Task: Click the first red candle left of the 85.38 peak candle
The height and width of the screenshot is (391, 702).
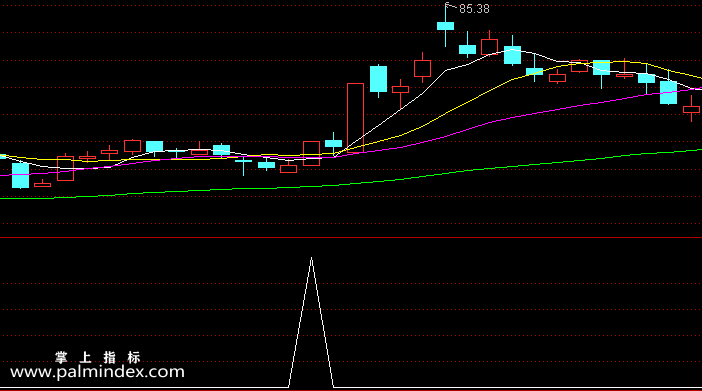Action: (423, 69)
